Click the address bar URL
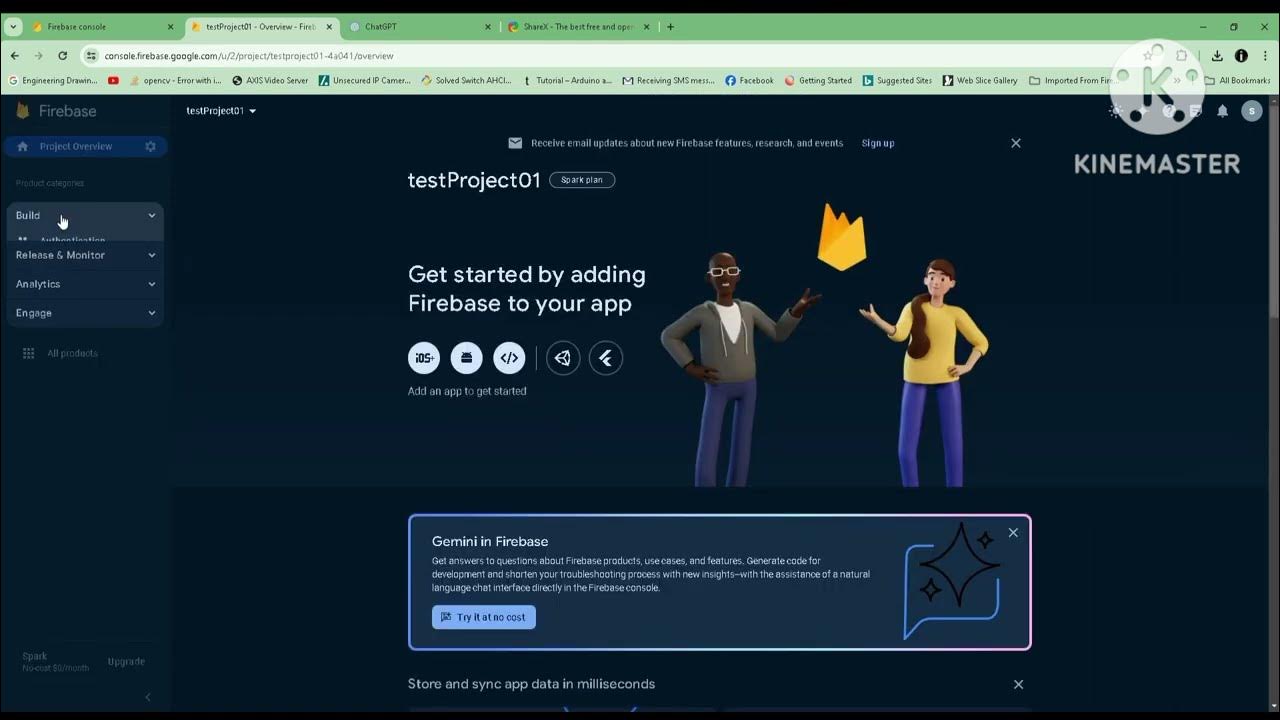Viewport: 1280px width, 720px height. (249, 56)
